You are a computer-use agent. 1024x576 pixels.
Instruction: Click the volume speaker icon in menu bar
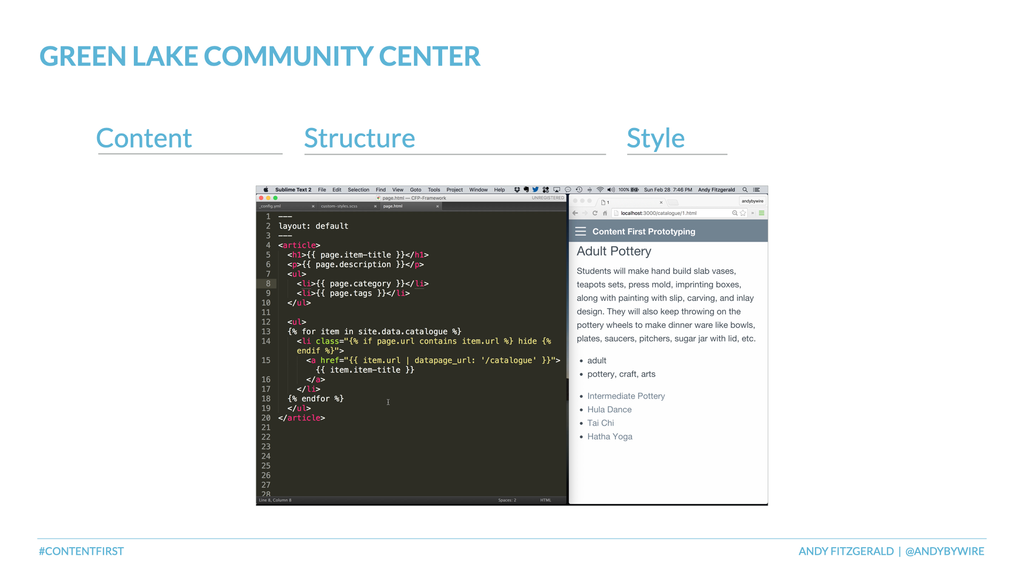pyautogui.click(x=611, y=189)
